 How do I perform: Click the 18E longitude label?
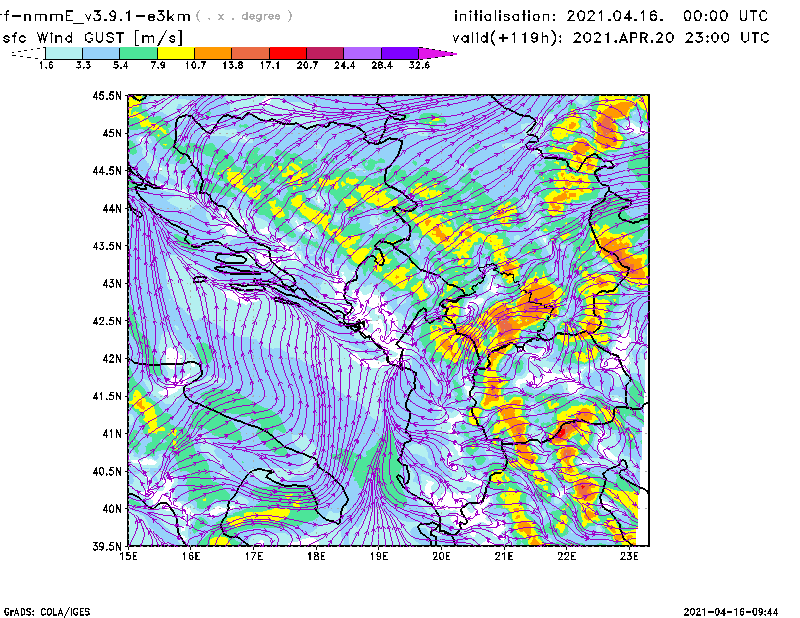[316, 556]
